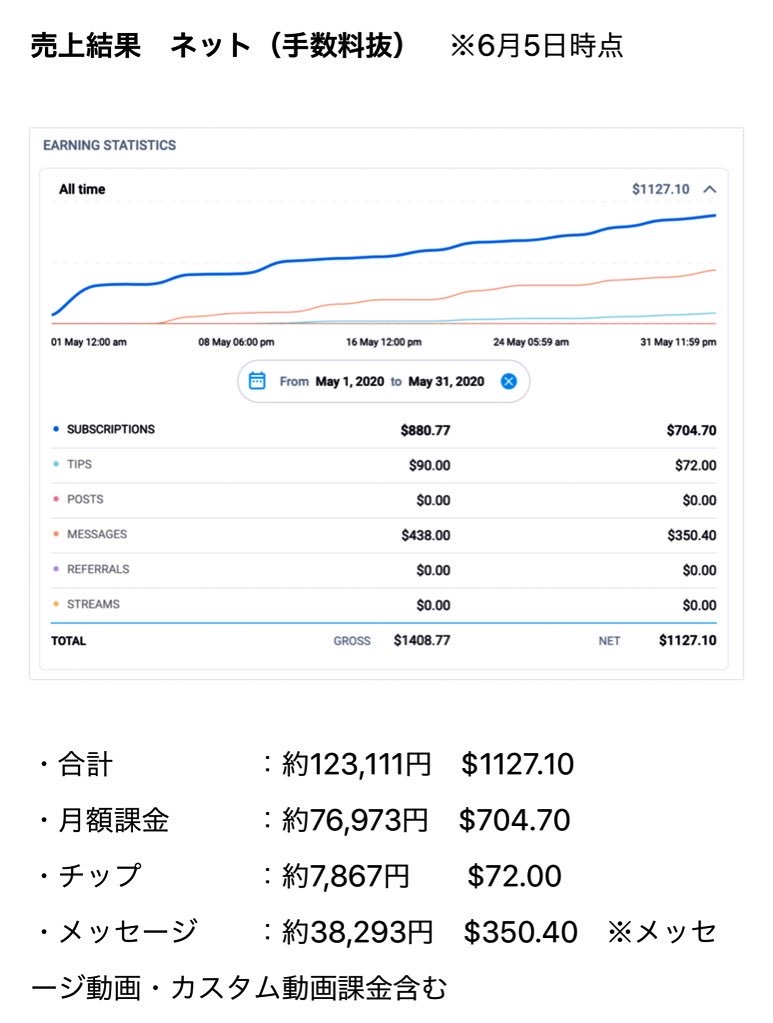
Task: Collapse the All time earnings panel chevron
Action: click(x=710, y=189)
